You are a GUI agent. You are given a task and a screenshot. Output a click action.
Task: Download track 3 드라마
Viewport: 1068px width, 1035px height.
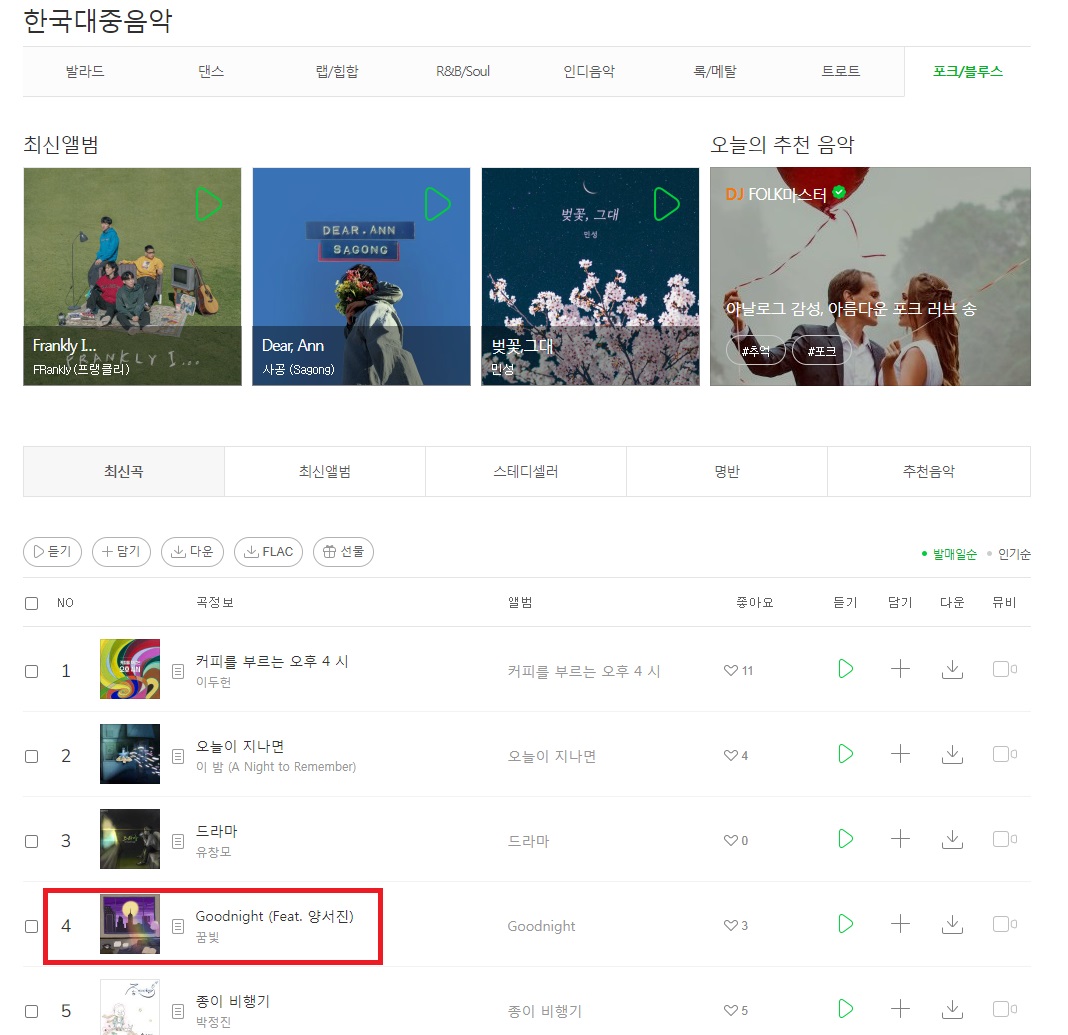[952, 839]
